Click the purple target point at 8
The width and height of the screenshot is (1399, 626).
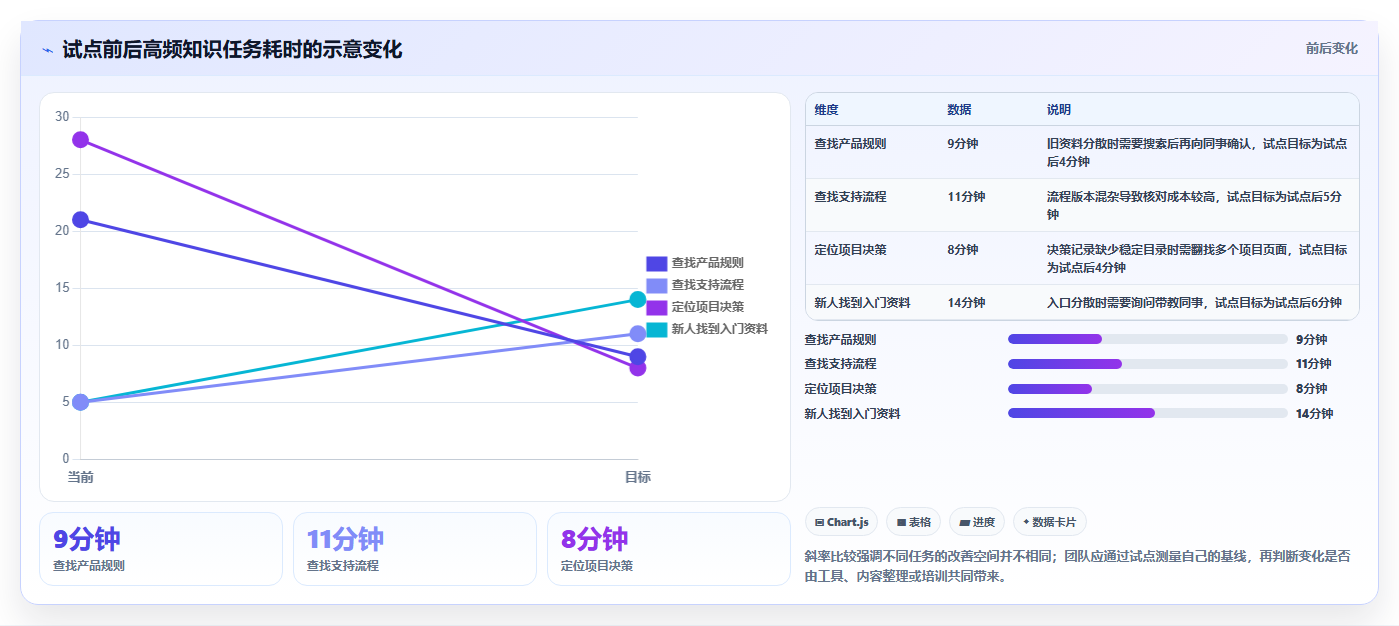638,368
